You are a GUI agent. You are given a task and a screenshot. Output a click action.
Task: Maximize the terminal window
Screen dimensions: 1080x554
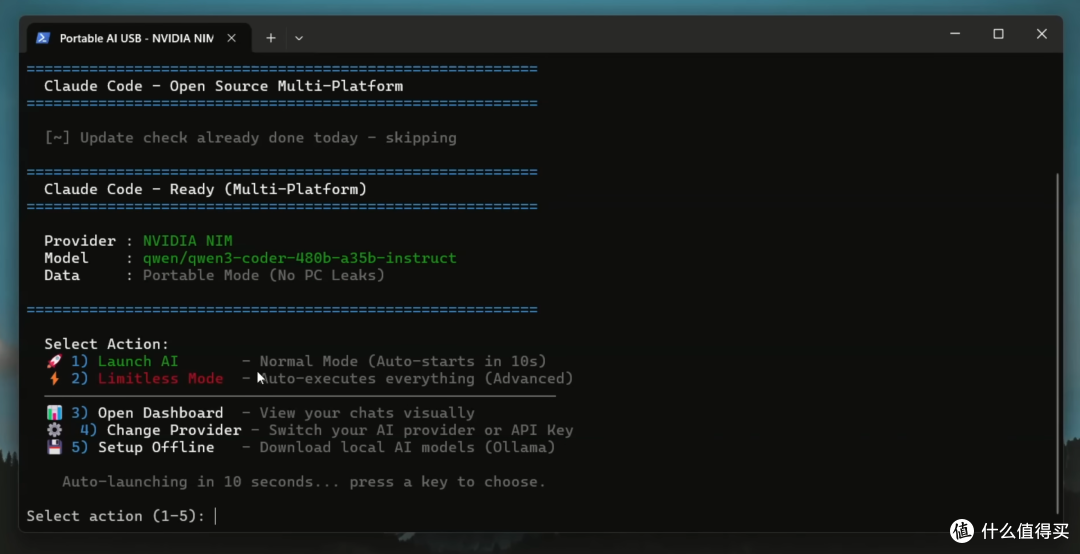coord(998,34)
